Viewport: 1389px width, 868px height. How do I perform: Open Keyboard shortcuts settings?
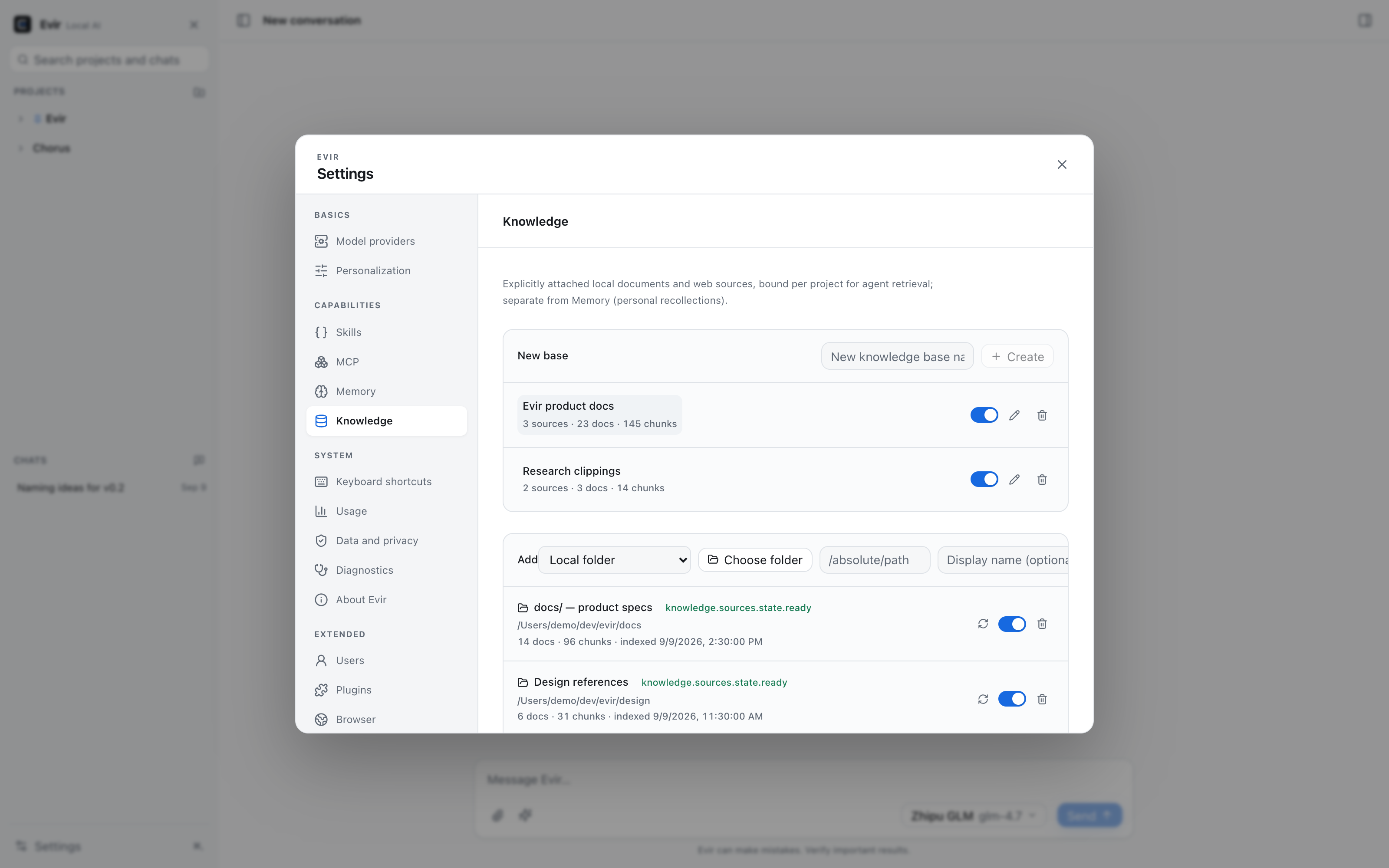(x=386, y=482)
